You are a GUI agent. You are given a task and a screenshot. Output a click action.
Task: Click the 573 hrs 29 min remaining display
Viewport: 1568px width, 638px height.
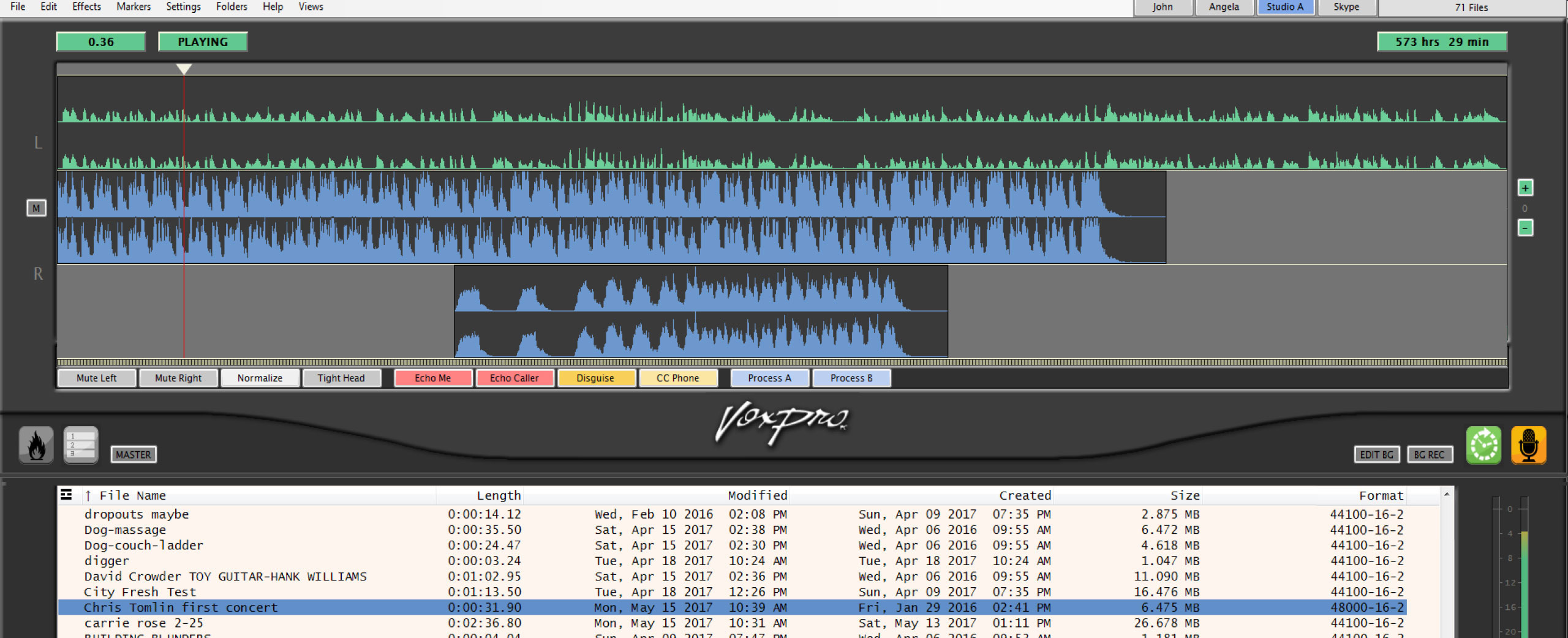1442,42
